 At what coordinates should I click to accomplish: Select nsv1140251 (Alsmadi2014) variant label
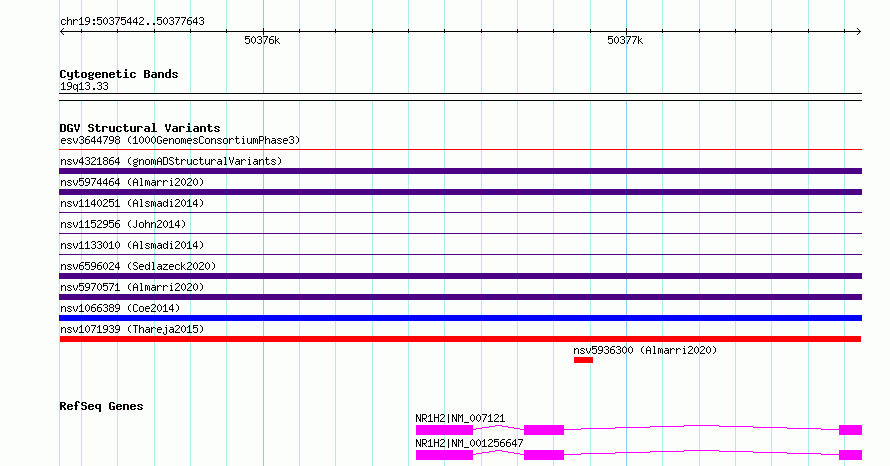click(x=132, y=203)
